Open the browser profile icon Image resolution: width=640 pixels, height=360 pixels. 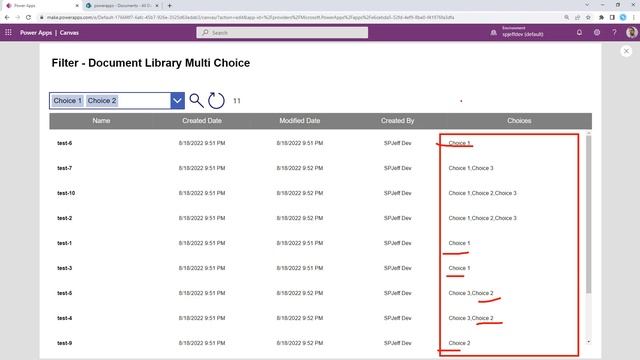click(x=623, y=18)
